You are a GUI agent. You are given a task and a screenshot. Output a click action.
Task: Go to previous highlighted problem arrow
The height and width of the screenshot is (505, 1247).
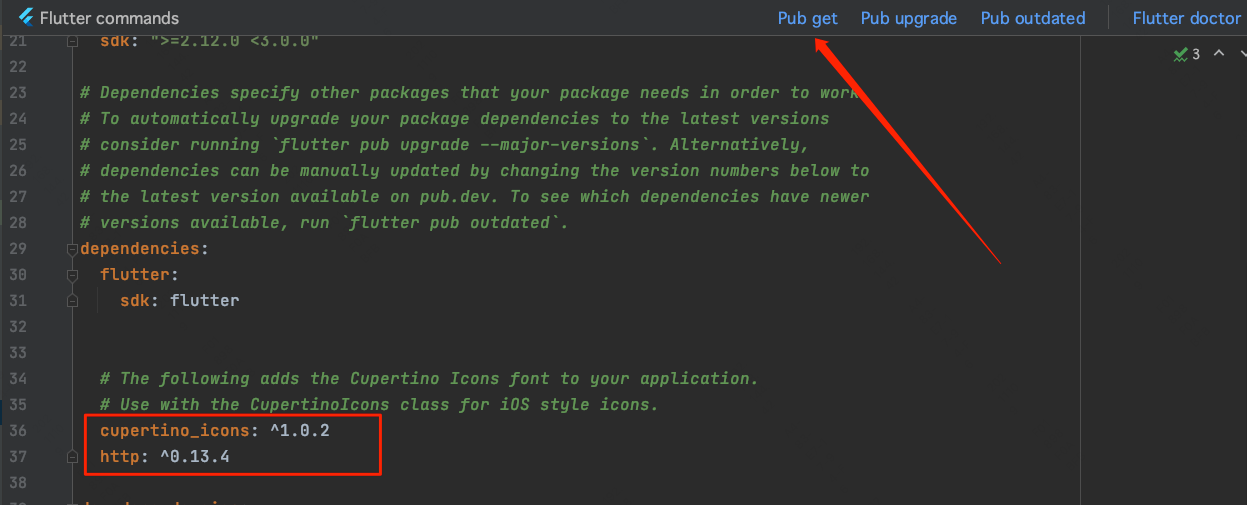[x=1218, y=54]
